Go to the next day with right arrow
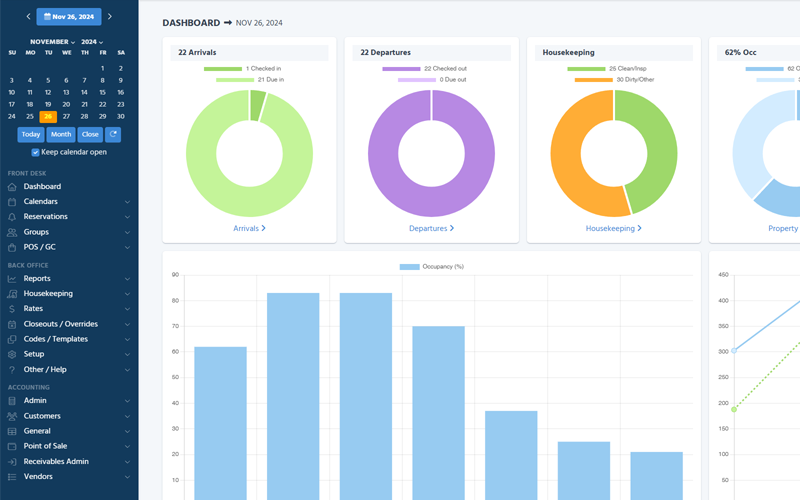This screenshot has height=500, width=800. (110, 17)
